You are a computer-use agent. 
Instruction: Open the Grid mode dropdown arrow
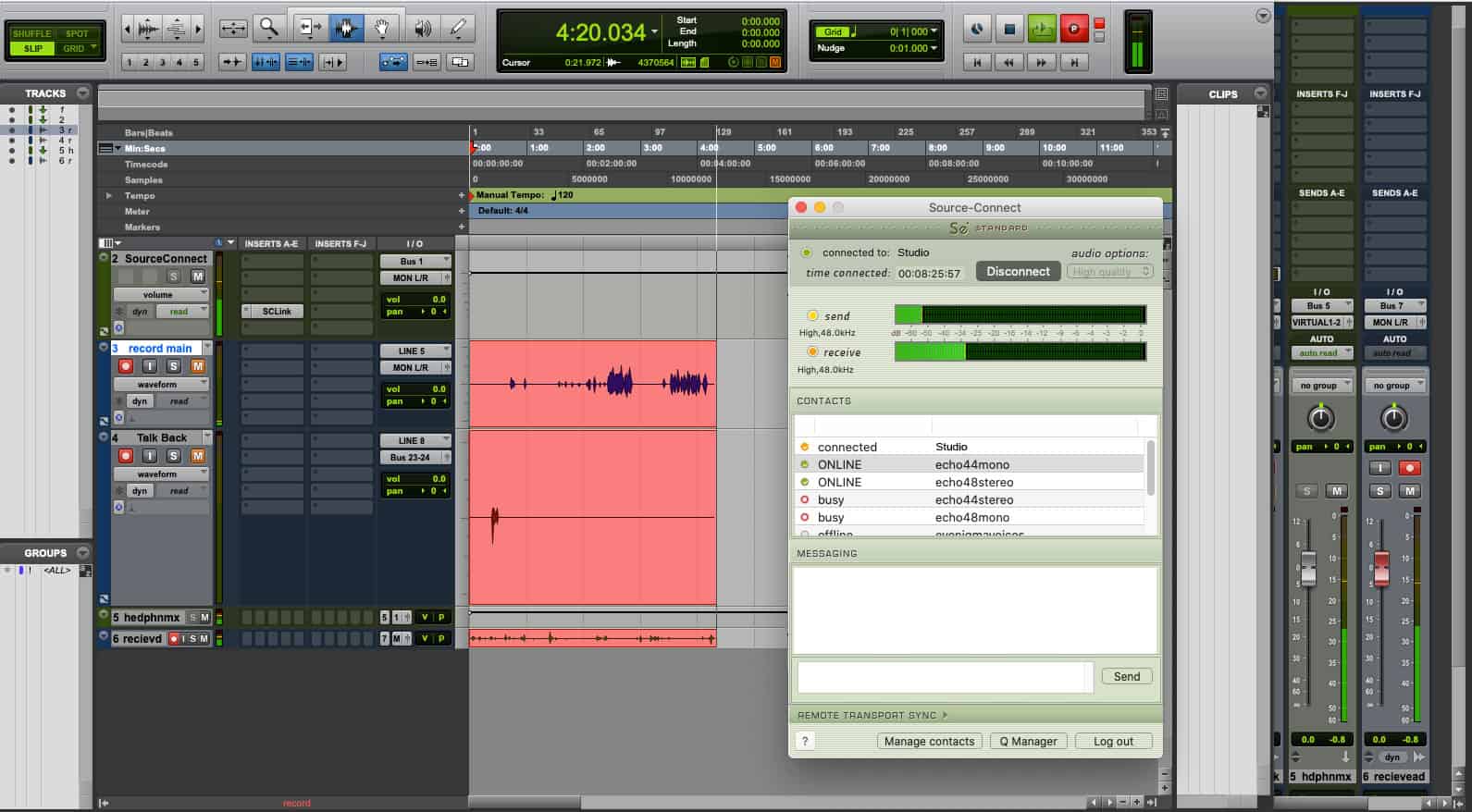(x=94, y=48)
